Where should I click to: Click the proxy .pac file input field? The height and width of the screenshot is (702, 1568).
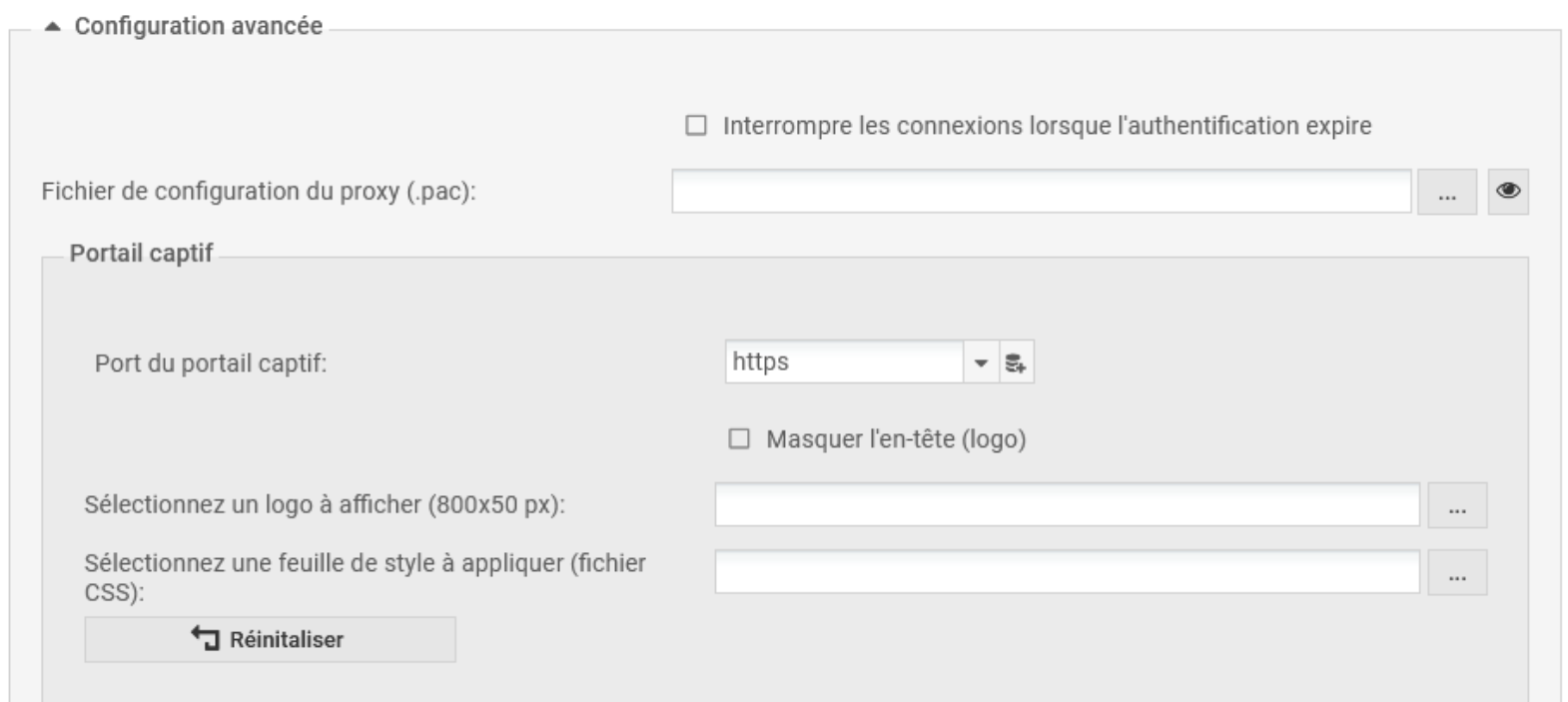point(1041,192)
